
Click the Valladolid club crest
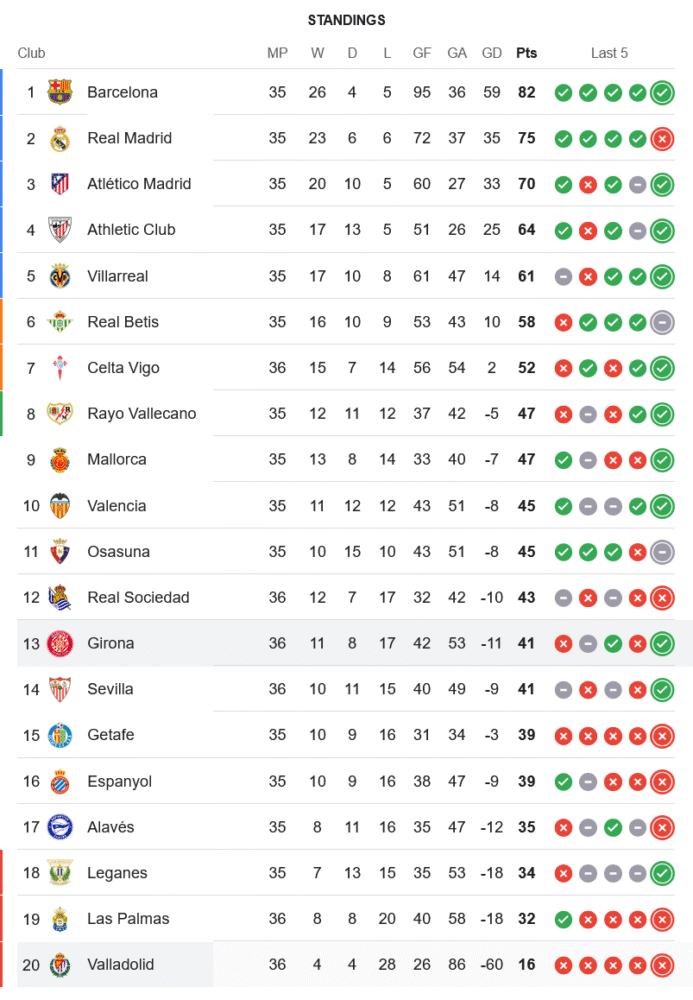60,965
